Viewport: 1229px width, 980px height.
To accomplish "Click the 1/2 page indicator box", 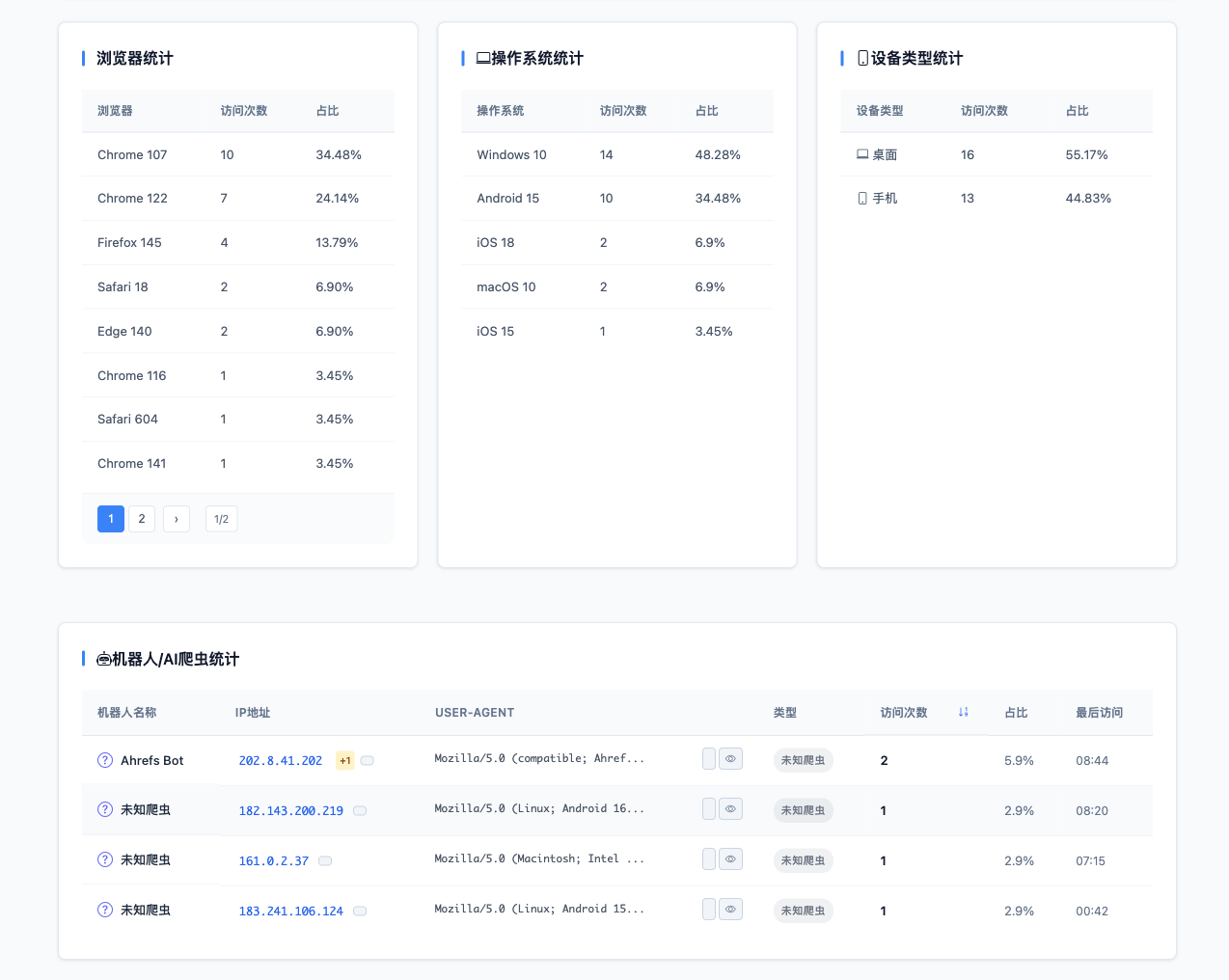I will click(221, 519).
